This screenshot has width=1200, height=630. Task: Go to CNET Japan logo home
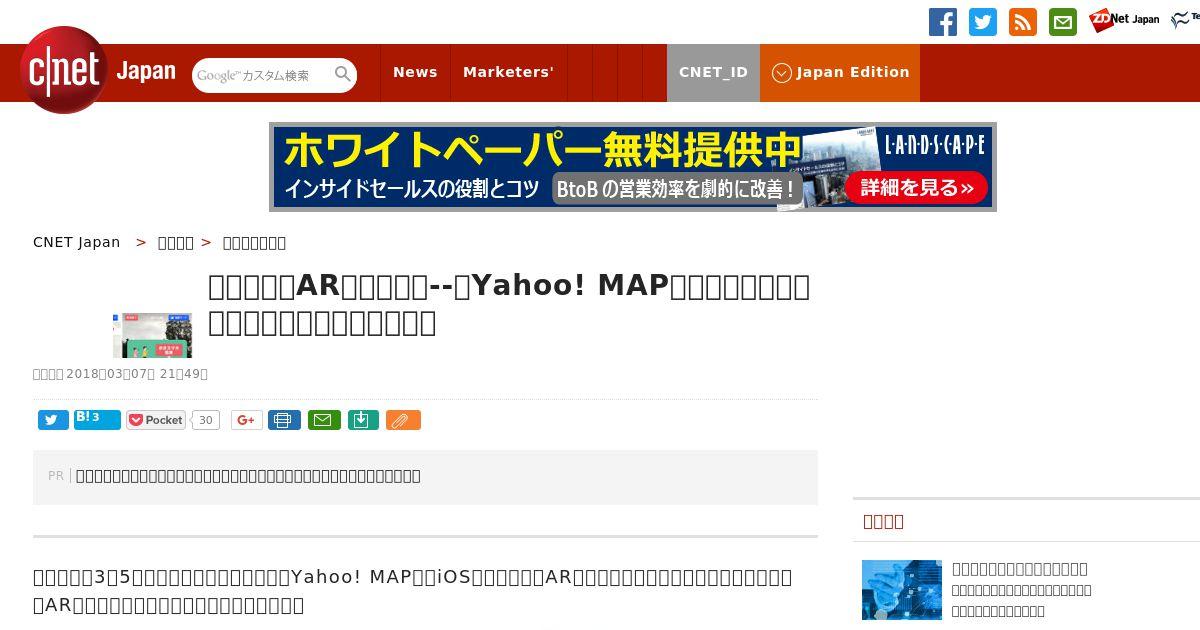[98, 70]
